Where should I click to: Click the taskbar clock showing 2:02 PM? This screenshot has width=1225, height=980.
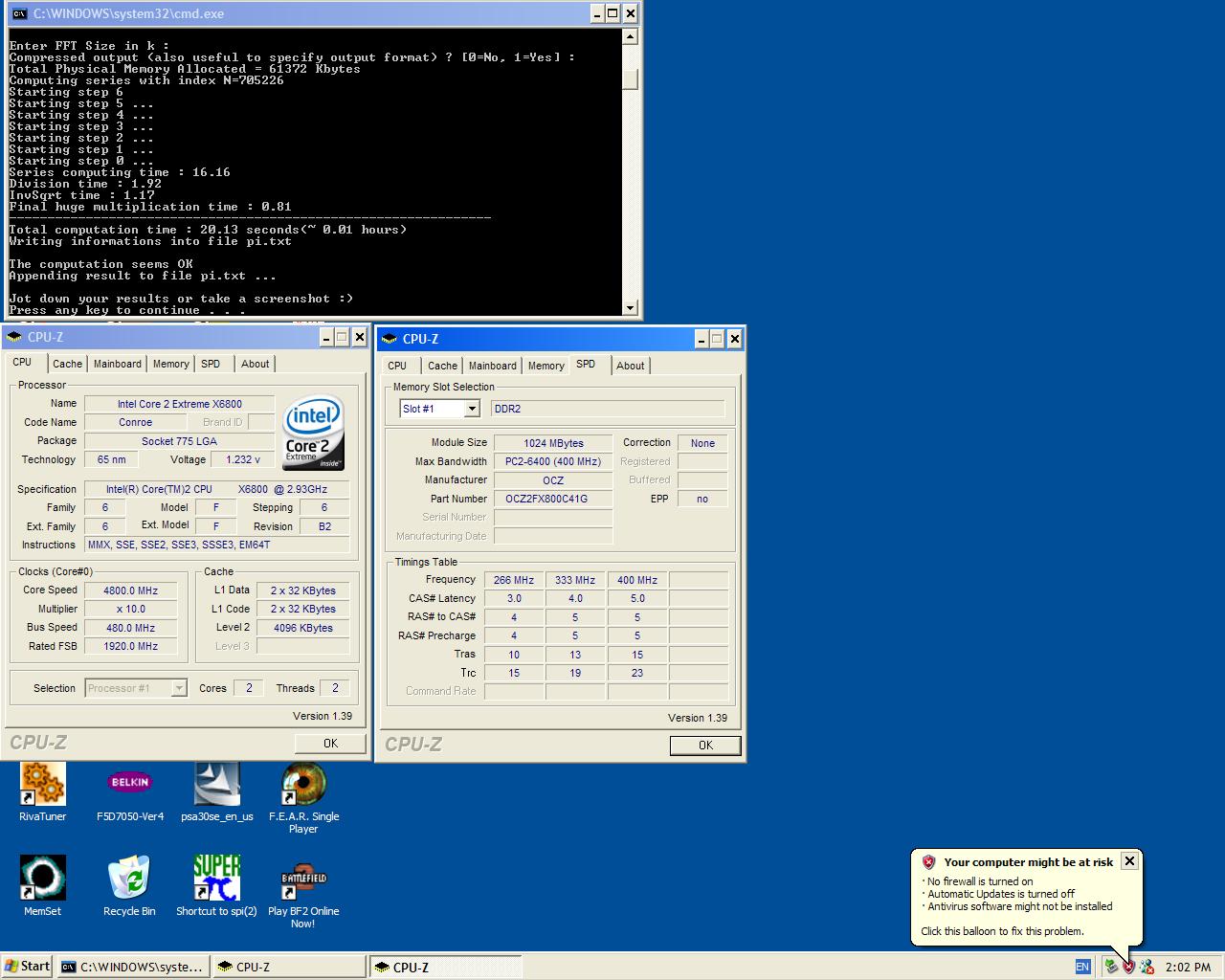coord(1188,967)
